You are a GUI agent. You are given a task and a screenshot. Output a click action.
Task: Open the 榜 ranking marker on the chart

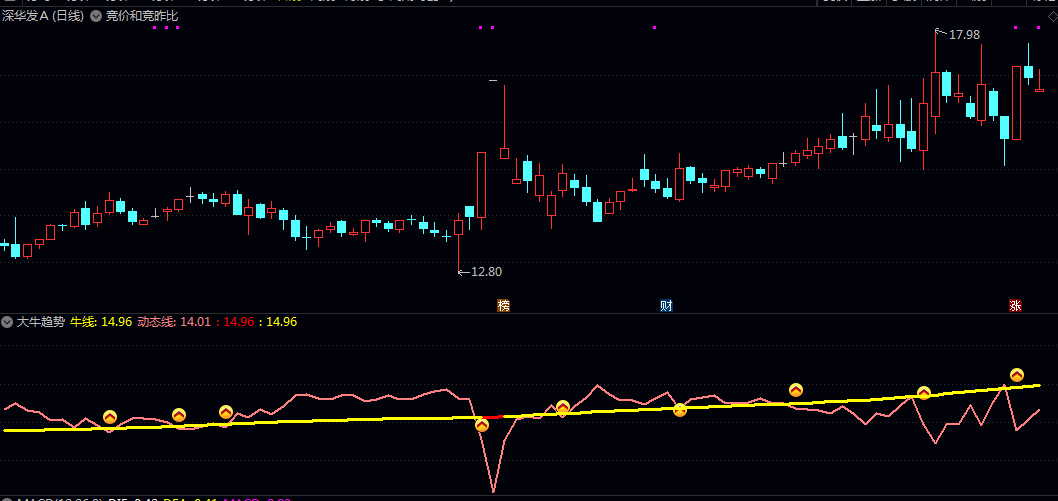tap(503, 305)
